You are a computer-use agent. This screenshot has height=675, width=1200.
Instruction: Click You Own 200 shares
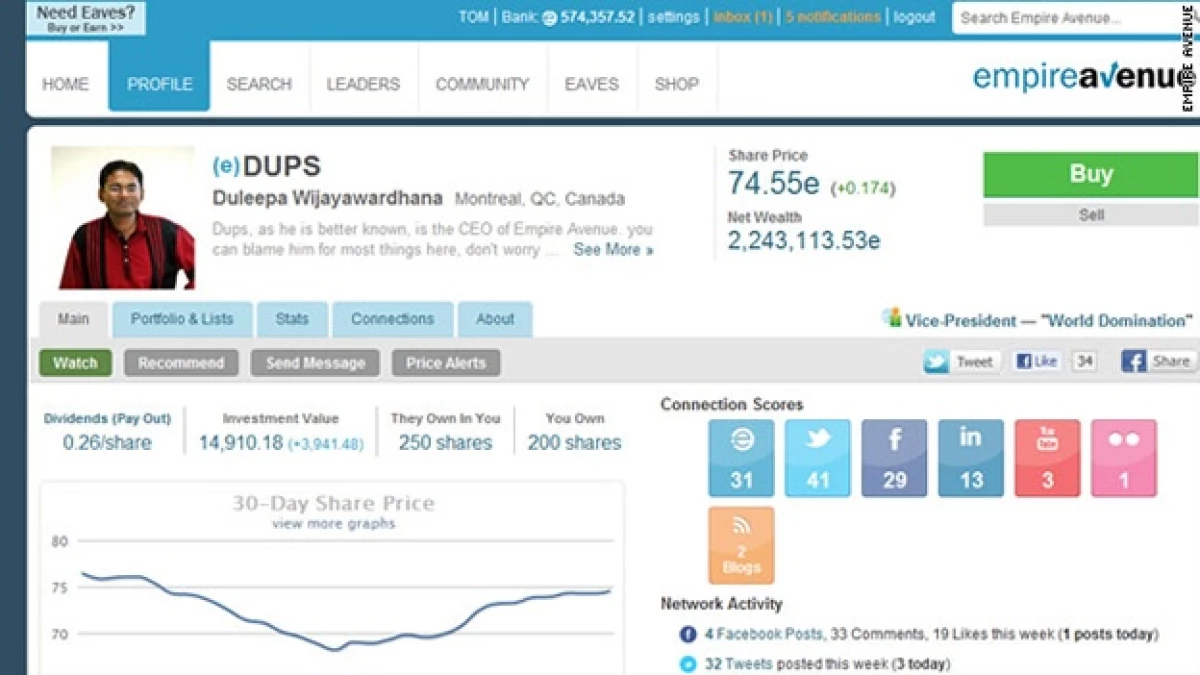pyautogui.click(x=575, y=443)
